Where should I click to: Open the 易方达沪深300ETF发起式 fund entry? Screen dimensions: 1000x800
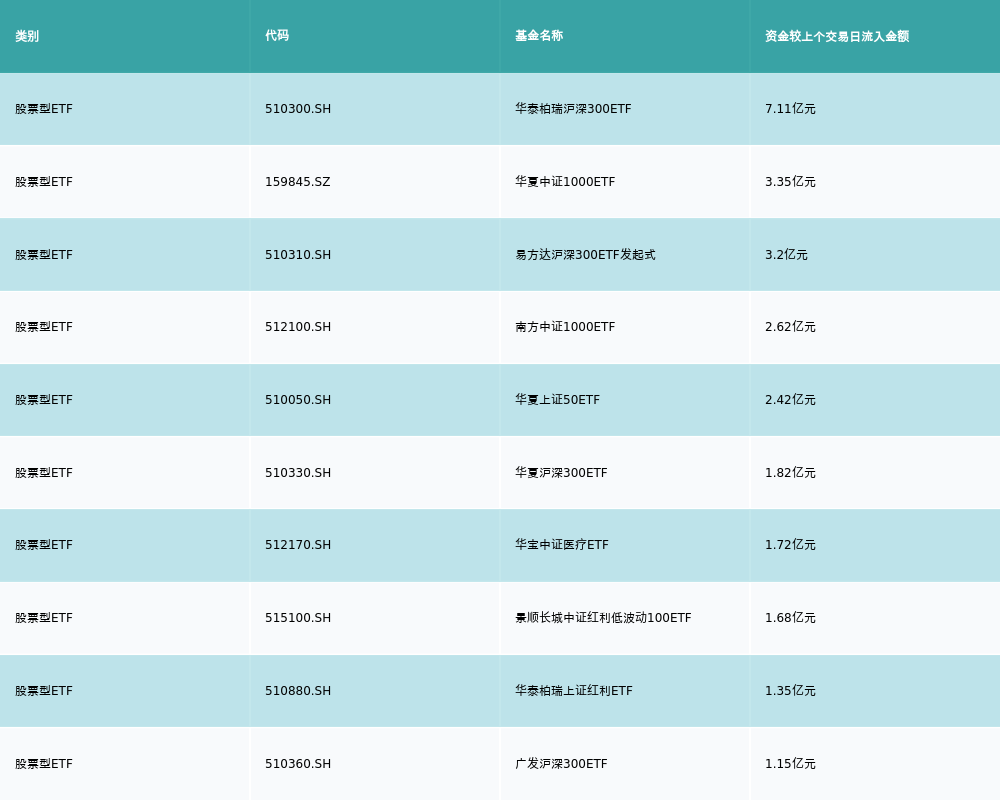[x=585, y=255]
